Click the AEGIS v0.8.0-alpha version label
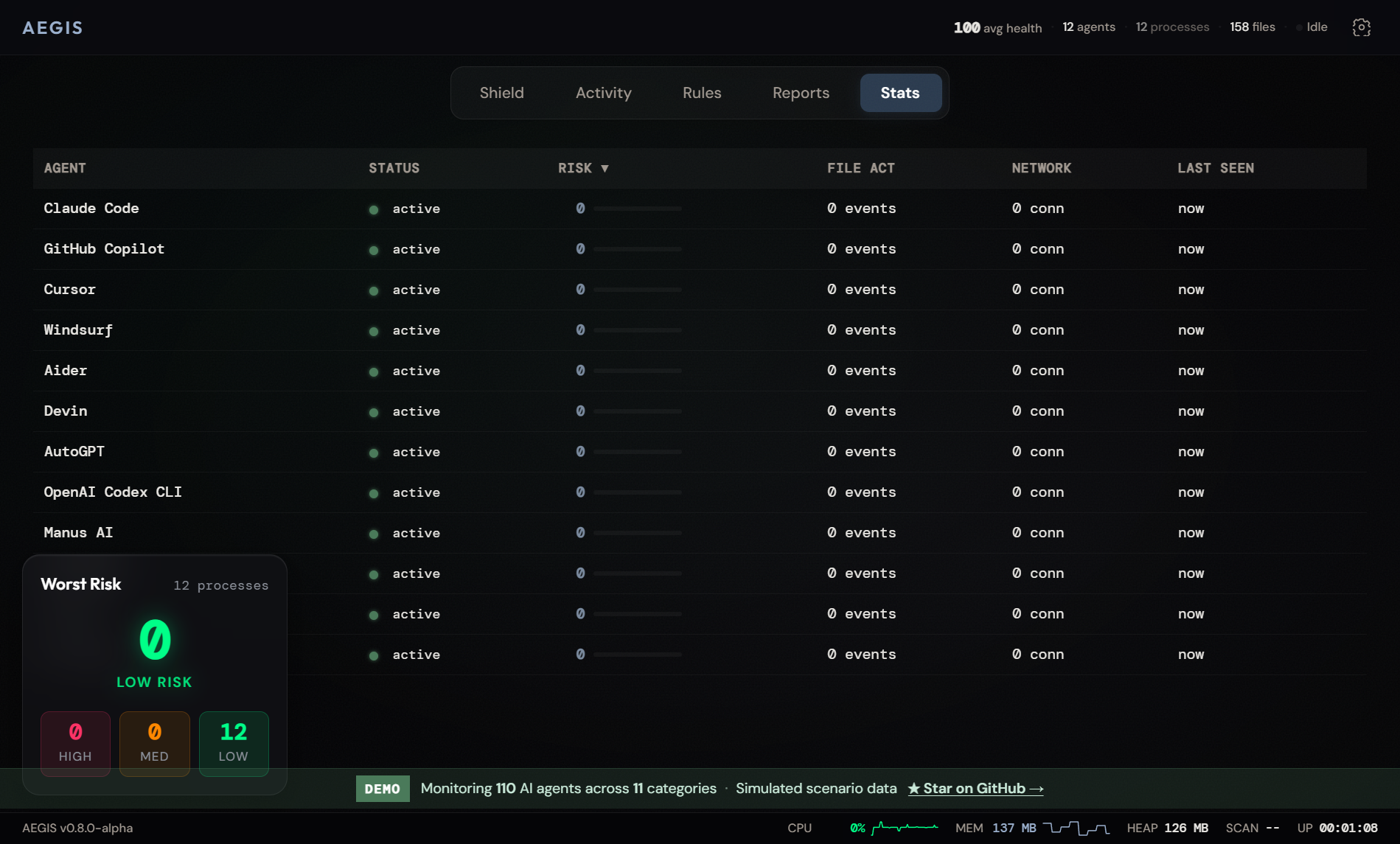 point(77,828)
